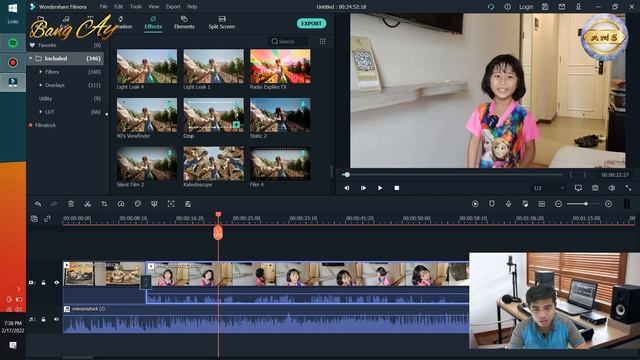The width and height of the screenshot is (640, 360).
Task: Select the Radio Explike FX effect thumbnail
Action: coord(280,67)
